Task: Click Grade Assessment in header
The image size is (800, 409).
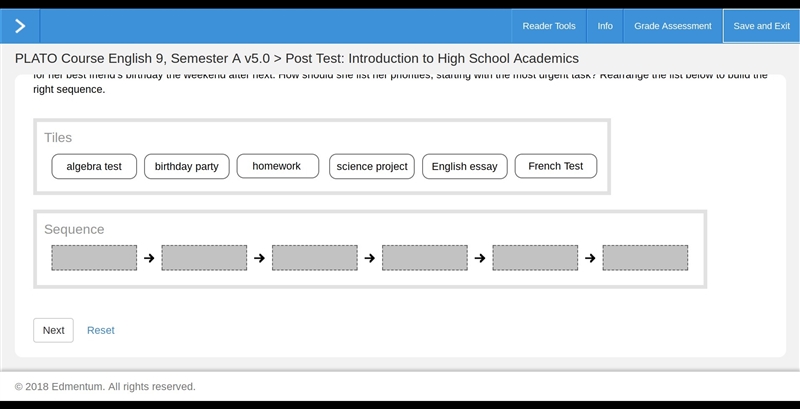Action: click(x=672, y=26)
